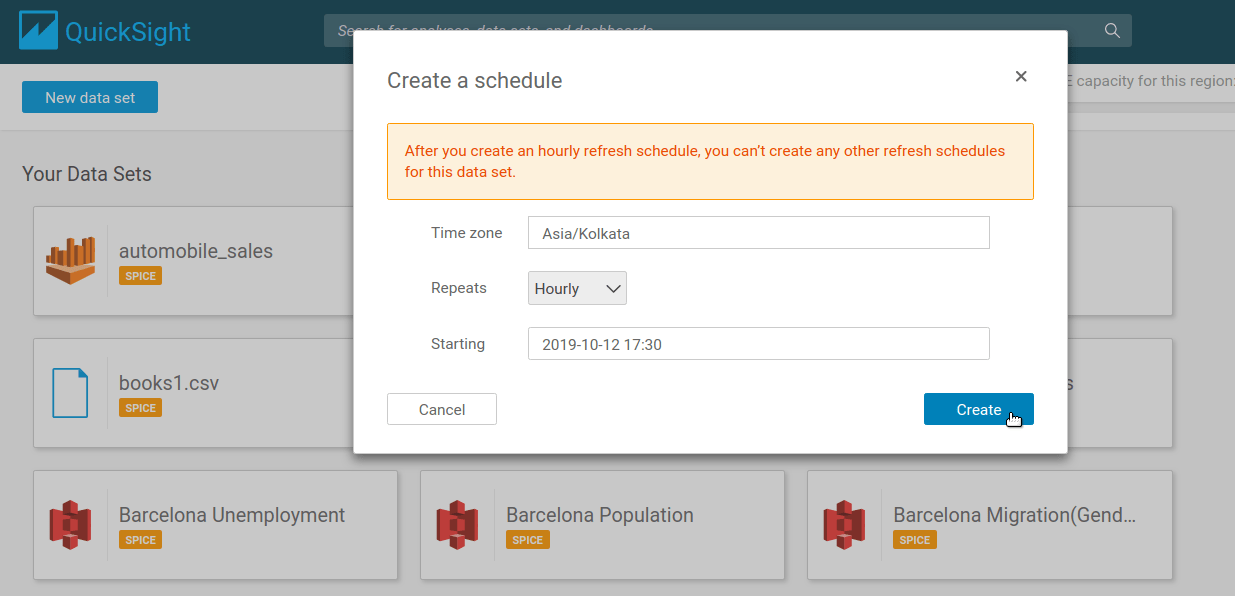Click the Redshift icon on Barcelona Migration

pos(844,524)
